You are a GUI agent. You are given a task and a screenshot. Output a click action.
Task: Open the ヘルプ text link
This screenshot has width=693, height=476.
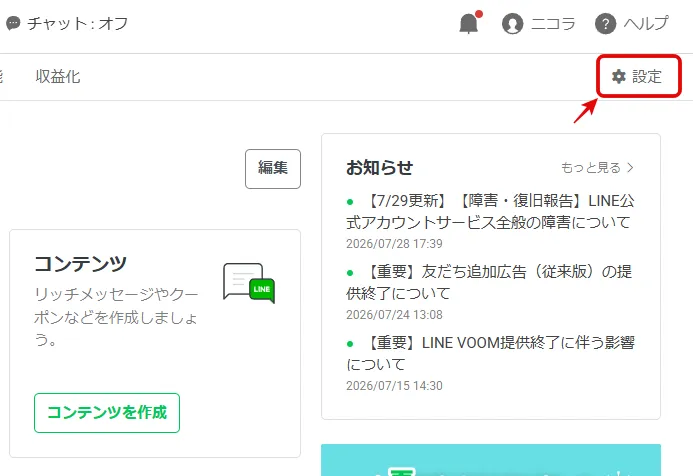(646, 23)
